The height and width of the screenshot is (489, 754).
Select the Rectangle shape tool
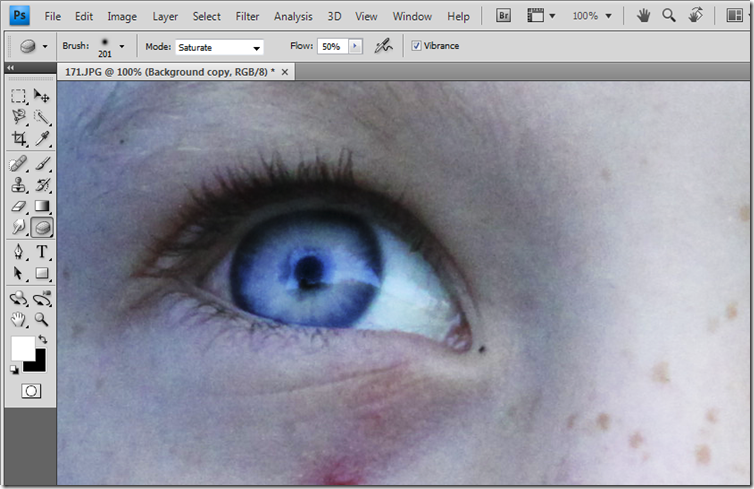pos(42,273)
